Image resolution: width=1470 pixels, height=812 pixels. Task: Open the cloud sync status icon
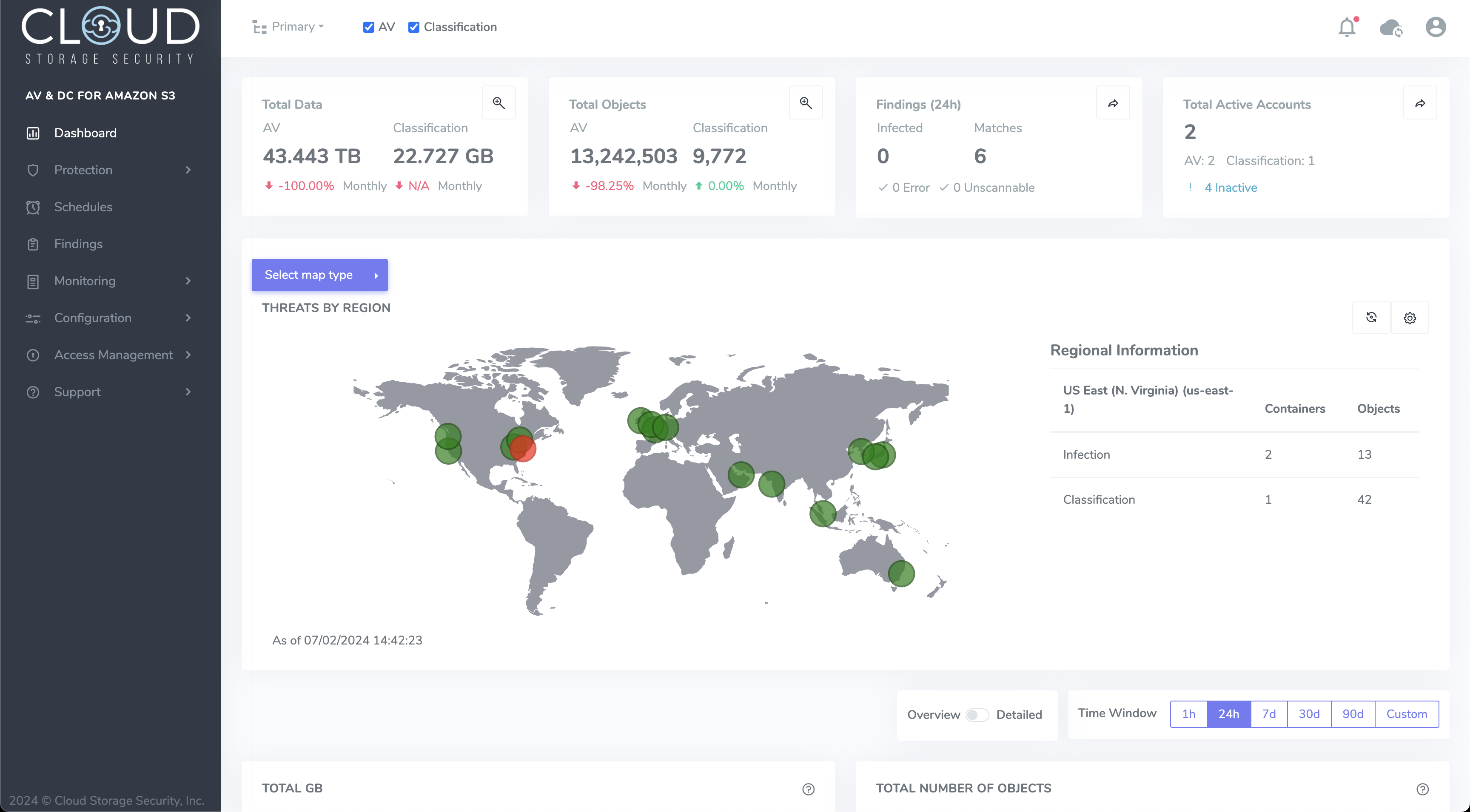click(x=1391, y=27)
